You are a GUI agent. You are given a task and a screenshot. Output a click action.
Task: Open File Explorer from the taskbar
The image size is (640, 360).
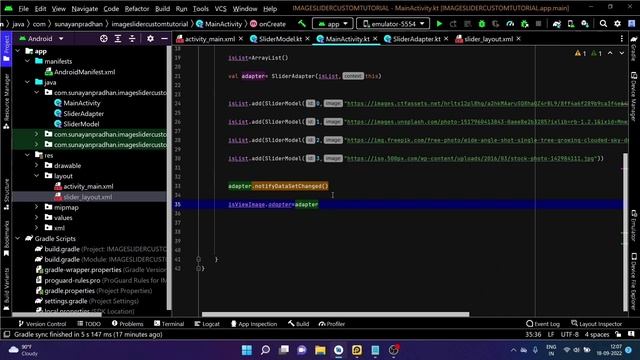pyautogui.click(x=320, y=350)
